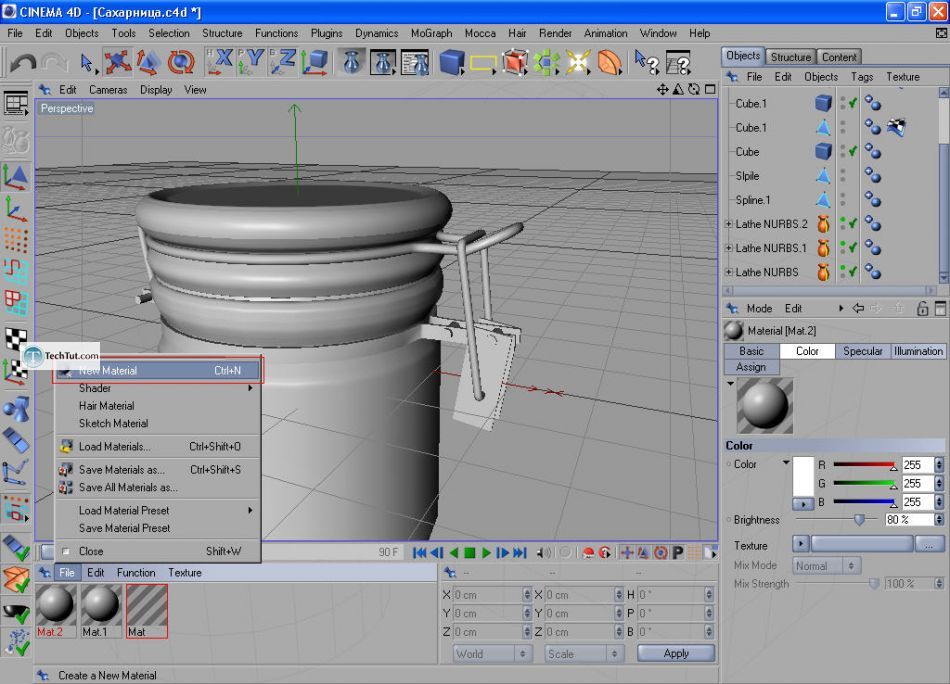The image size is (950, 684).
Task: Open material manager Texture menu
Action: (185, 573)
